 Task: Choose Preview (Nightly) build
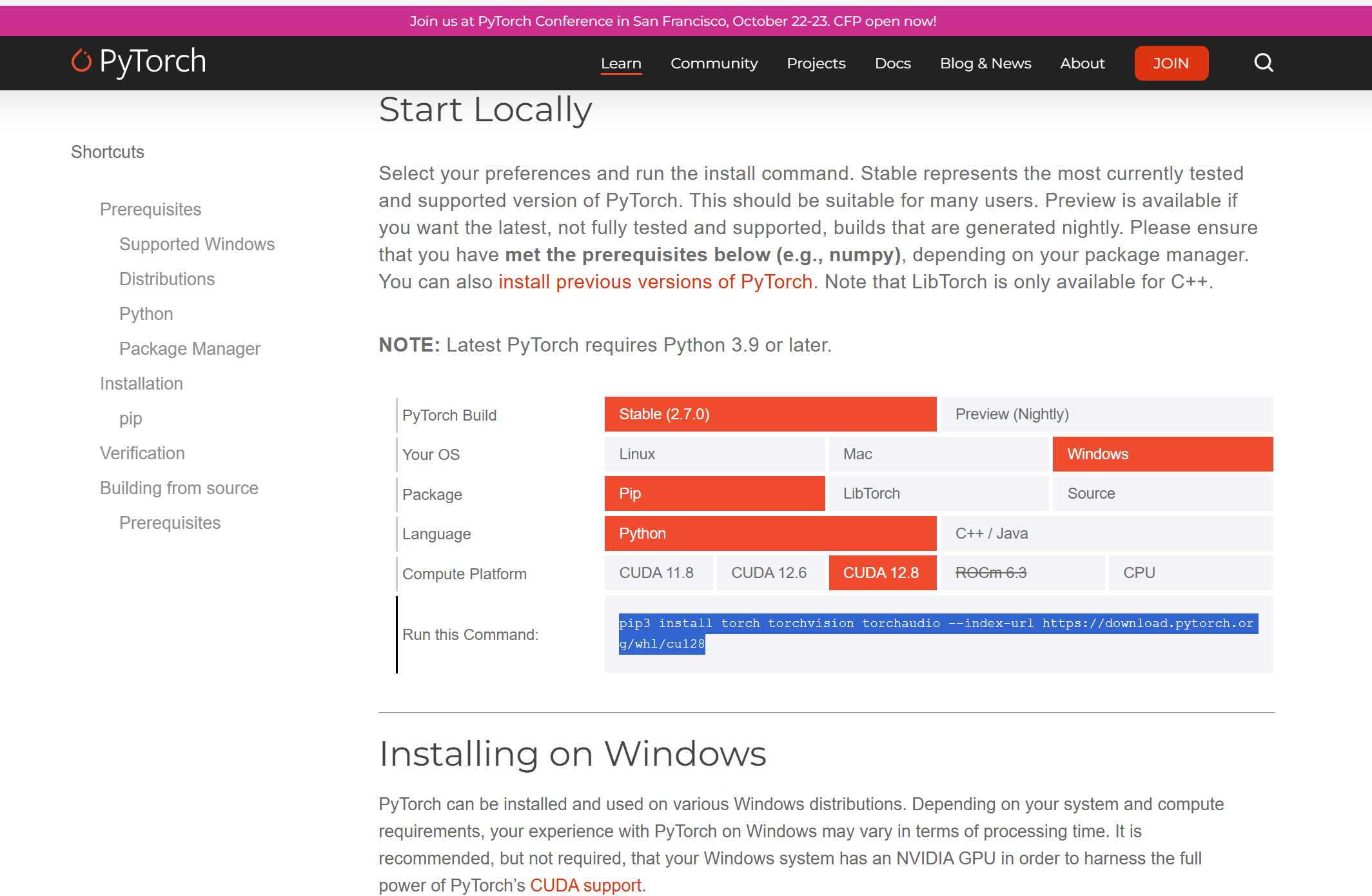point(1106,414)
